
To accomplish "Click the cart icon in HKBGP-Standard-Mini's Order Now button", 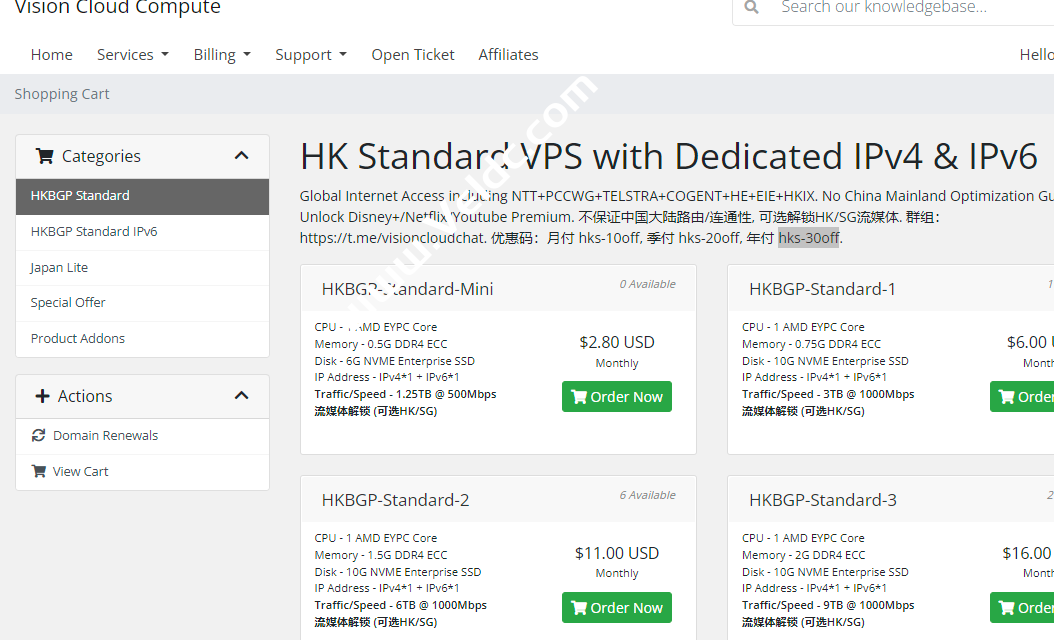I will [580, 396].
